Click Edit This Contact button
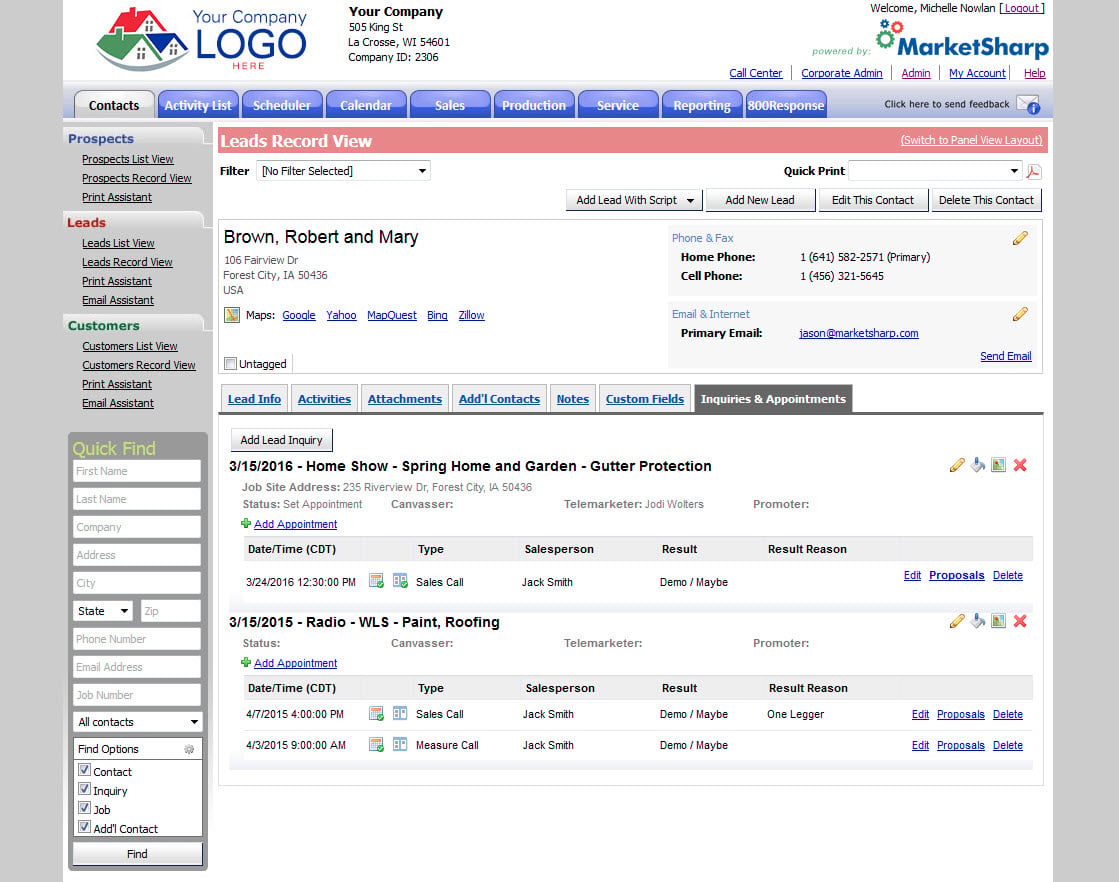Image resolution: width=1119 pixels, height=882 pixels. point(873,201)
